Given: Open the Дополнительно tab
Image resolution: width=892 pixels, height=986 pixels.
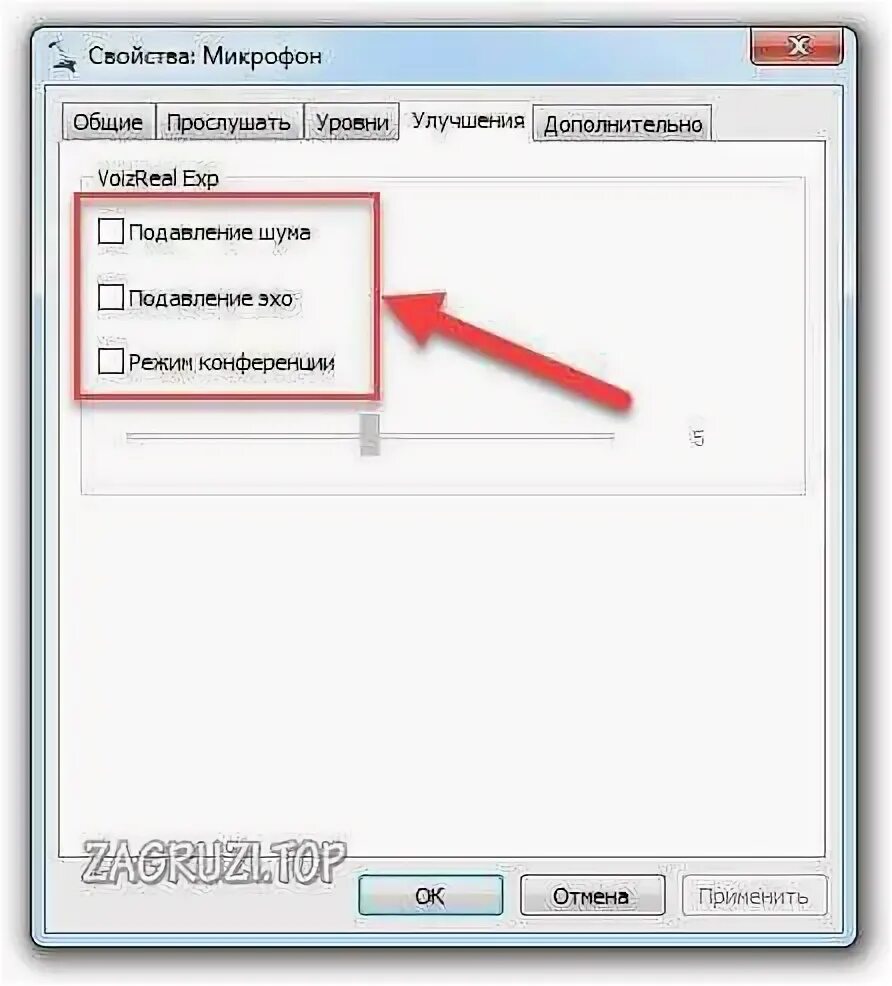Looking at the screenshot, I should [622, 124].
